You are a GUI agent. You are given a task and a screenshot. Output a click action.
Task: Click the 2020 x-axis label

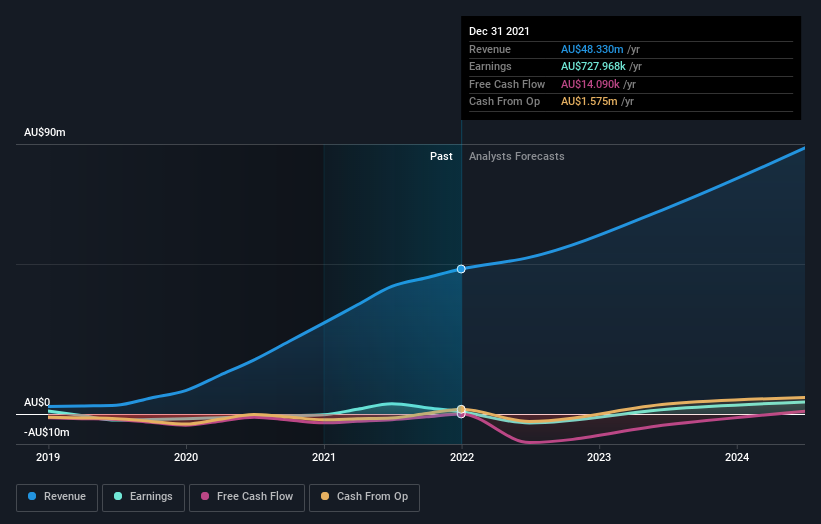[186, 458]
